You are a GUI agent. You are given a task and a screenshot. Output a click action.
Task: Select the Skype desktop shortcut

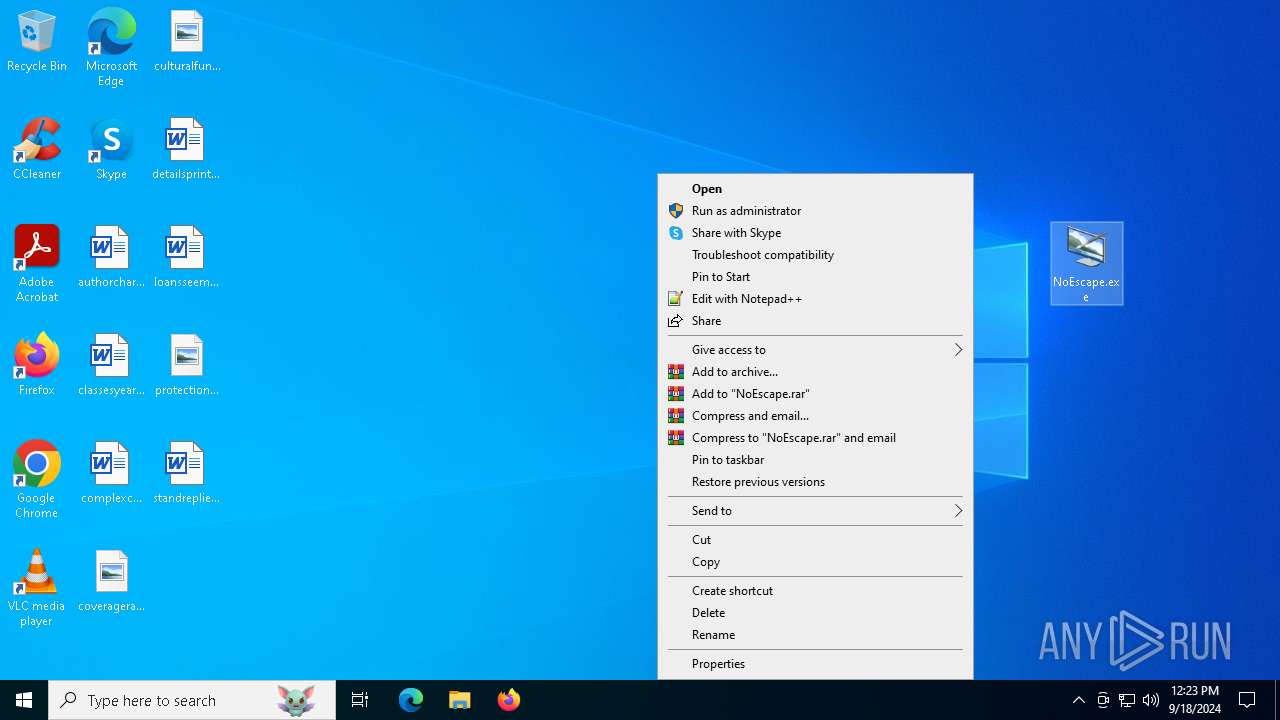pyautogui.click(x=111, y=150)
